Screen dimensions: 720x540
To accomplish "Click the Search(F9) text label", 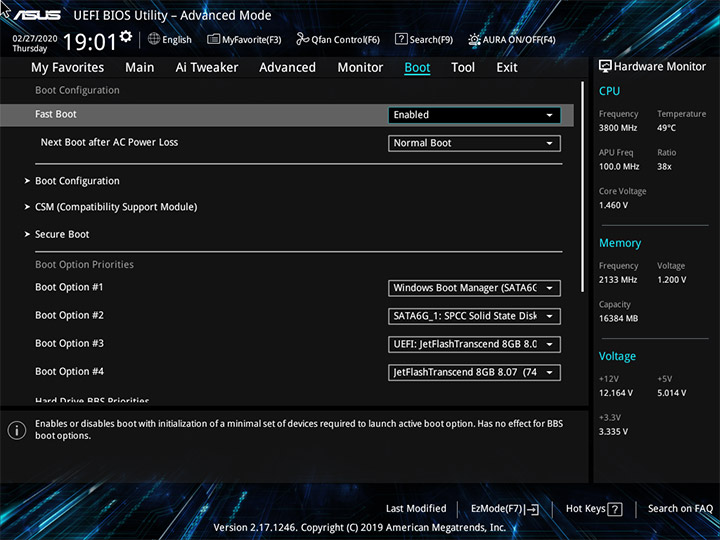I will 431,40.
